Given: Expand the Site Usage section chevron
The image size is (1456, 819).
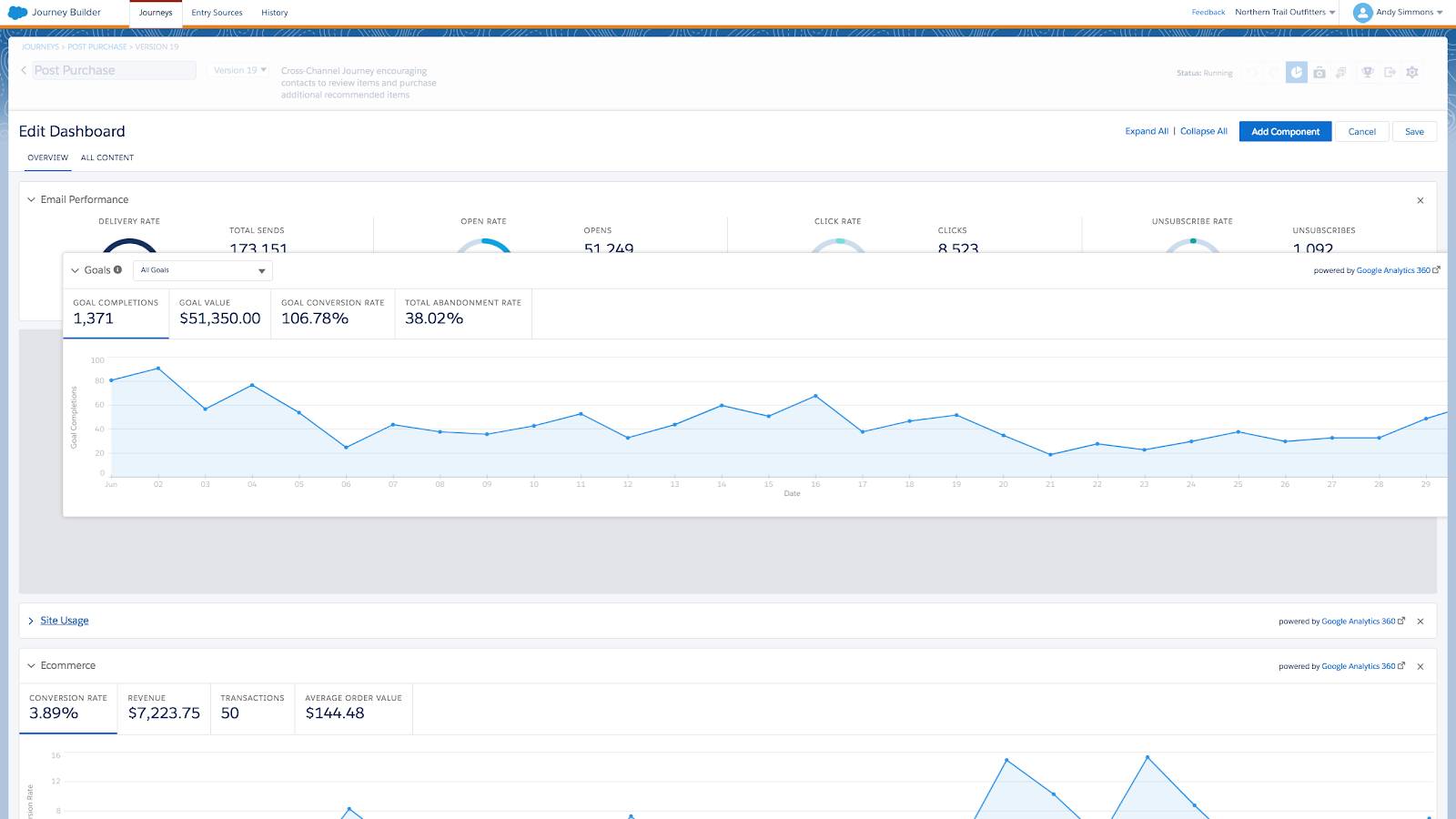Looking at the screenshot, I should (31, 621).
